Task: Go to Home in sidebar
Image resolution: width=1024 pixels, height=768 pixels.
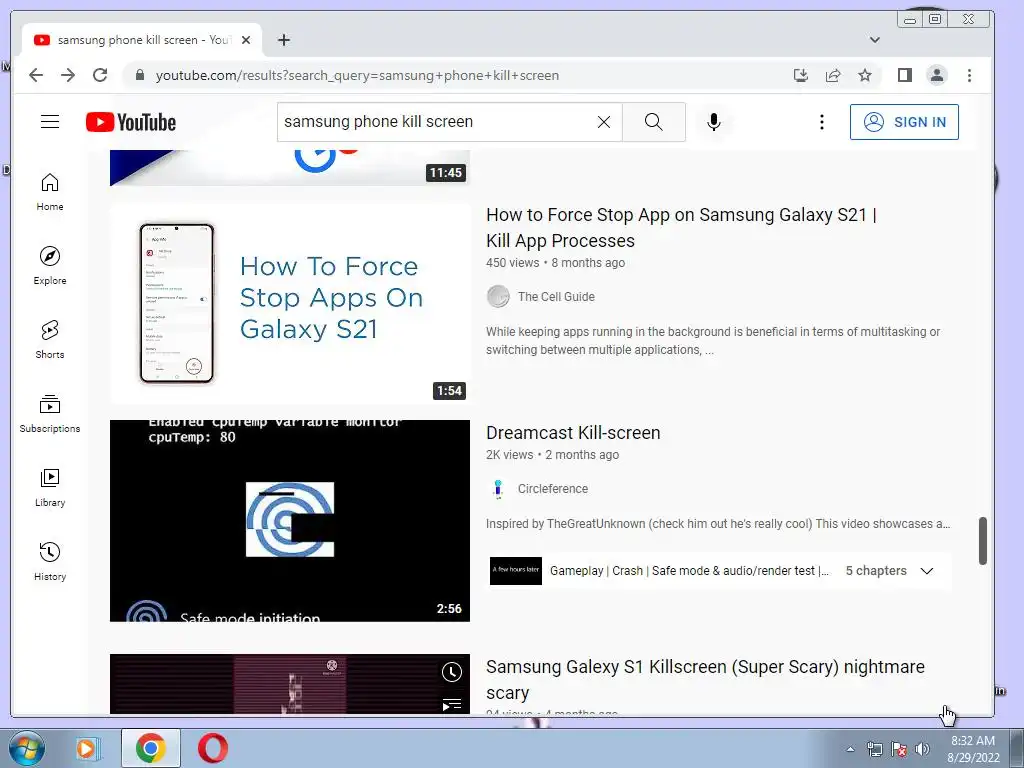Action: coord(50,192)
